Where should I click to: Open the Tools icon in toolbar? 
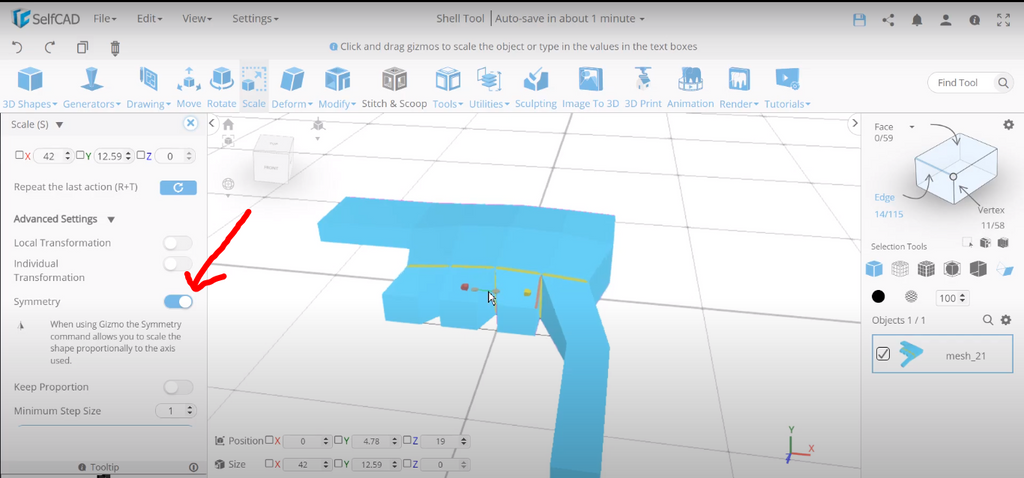(x=447, y=88)
